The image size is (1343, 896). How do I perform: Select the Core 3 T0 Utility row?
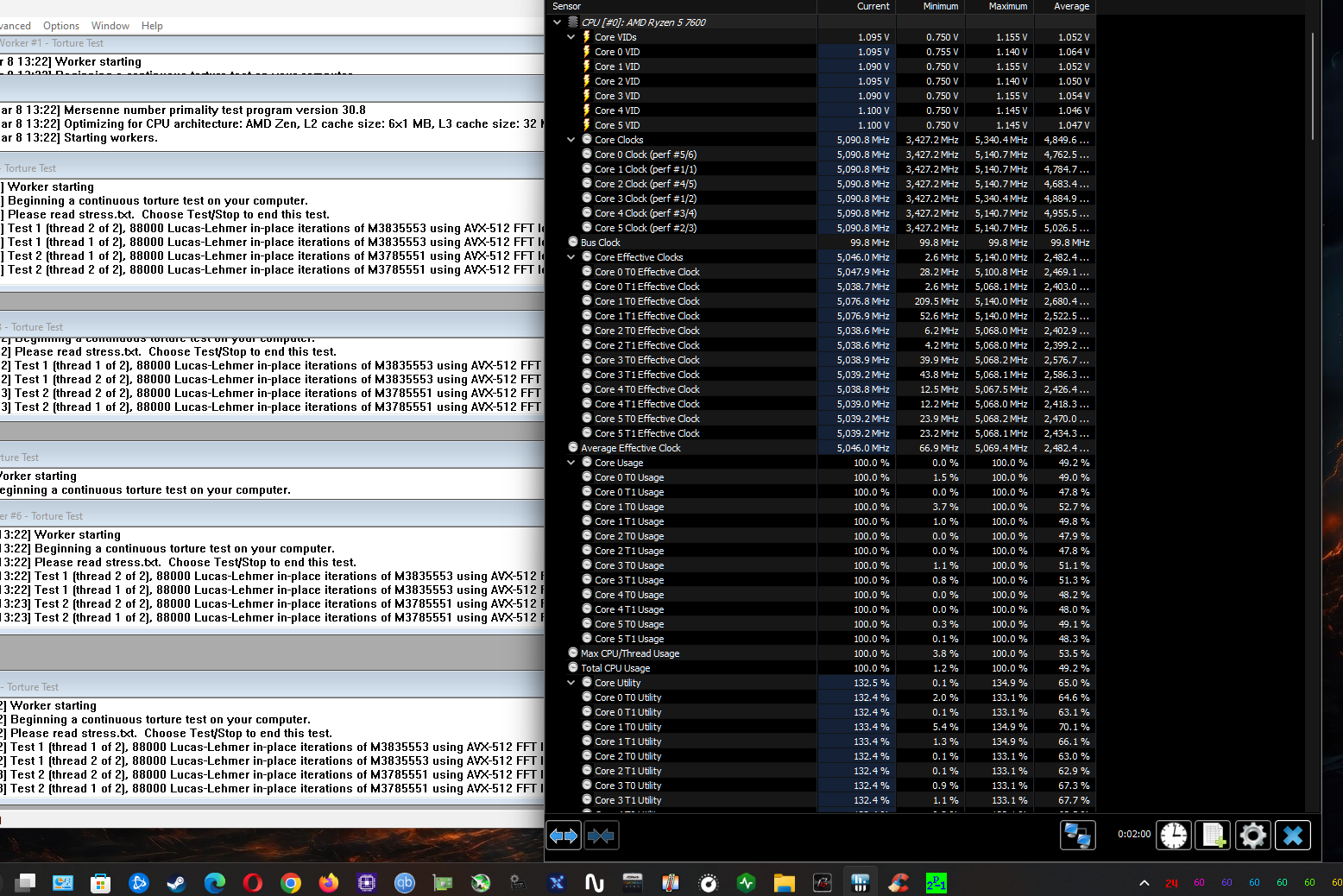point(821,786)
